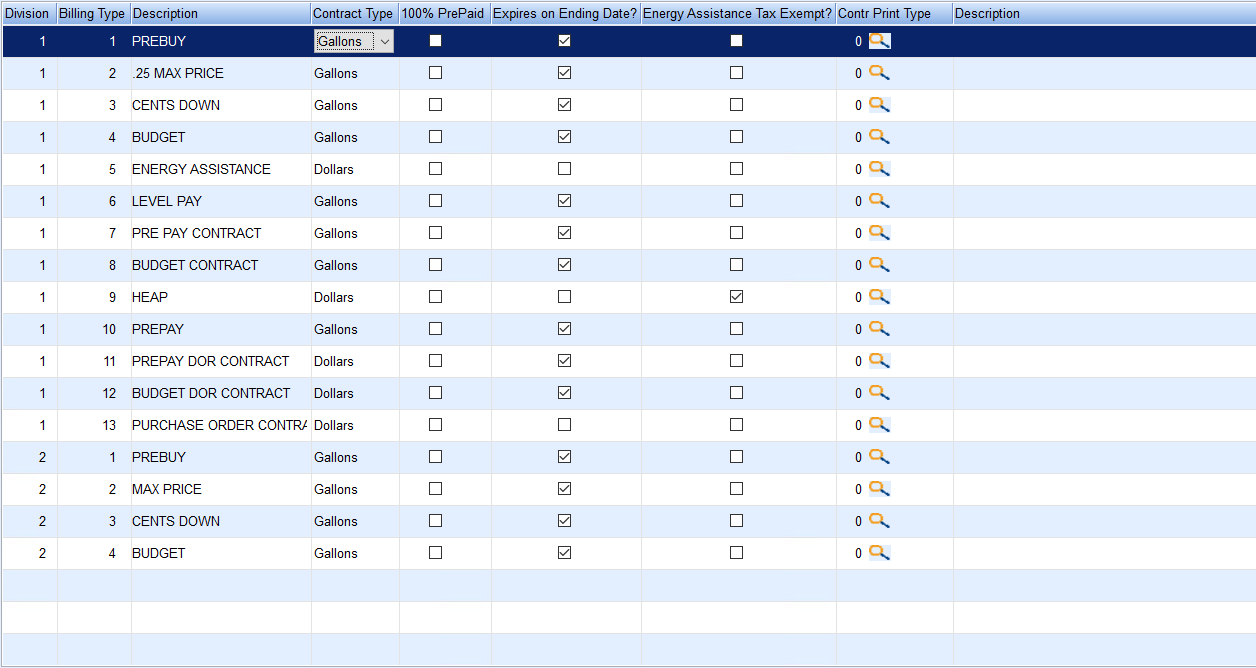Viewport: 1256px width, 668px height.
Task: Click the magnifier in LEVEL PAY row
Action: click(879, 201)
